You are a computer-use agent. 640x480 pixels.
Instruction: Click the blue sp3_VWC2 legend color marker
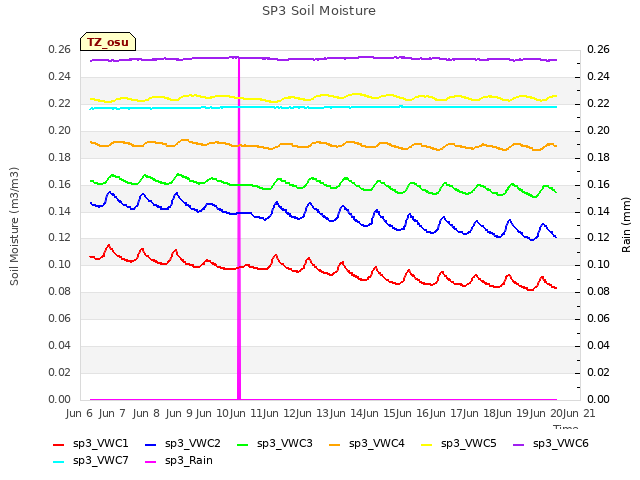(151, 444)
